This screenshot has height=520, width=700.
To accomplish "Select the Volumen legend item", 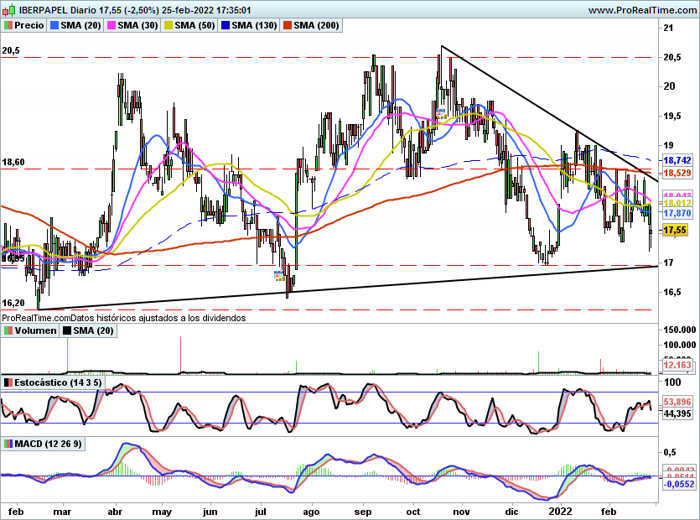I will pyautogui.click(x=30, y=331).
